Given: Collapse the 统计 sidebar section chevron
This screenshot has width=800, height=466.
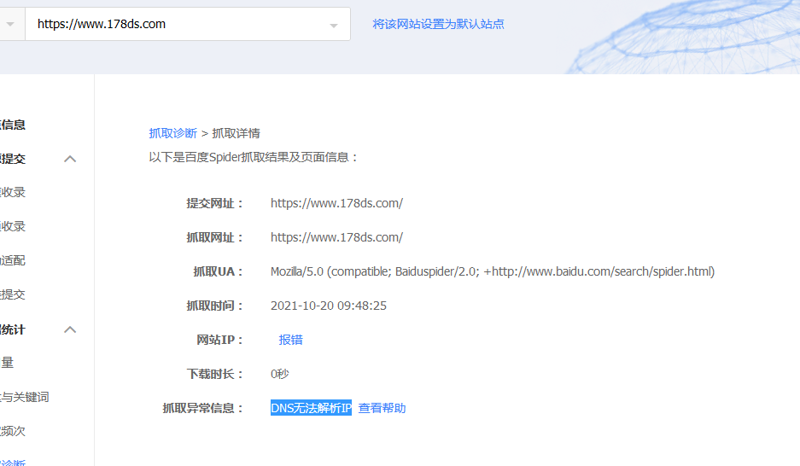Looking at the screenshot, I should [x=70, y=329].
